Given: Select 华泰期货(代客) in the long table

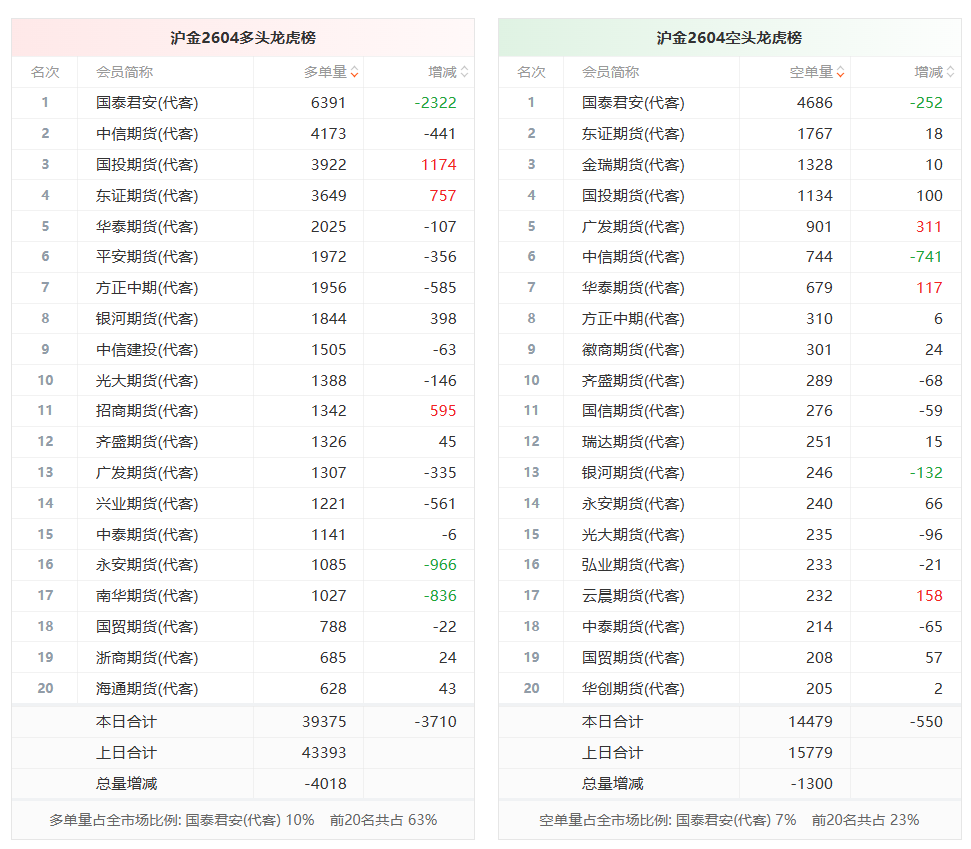Looking at the screenshot, I should tap(147, 227).
